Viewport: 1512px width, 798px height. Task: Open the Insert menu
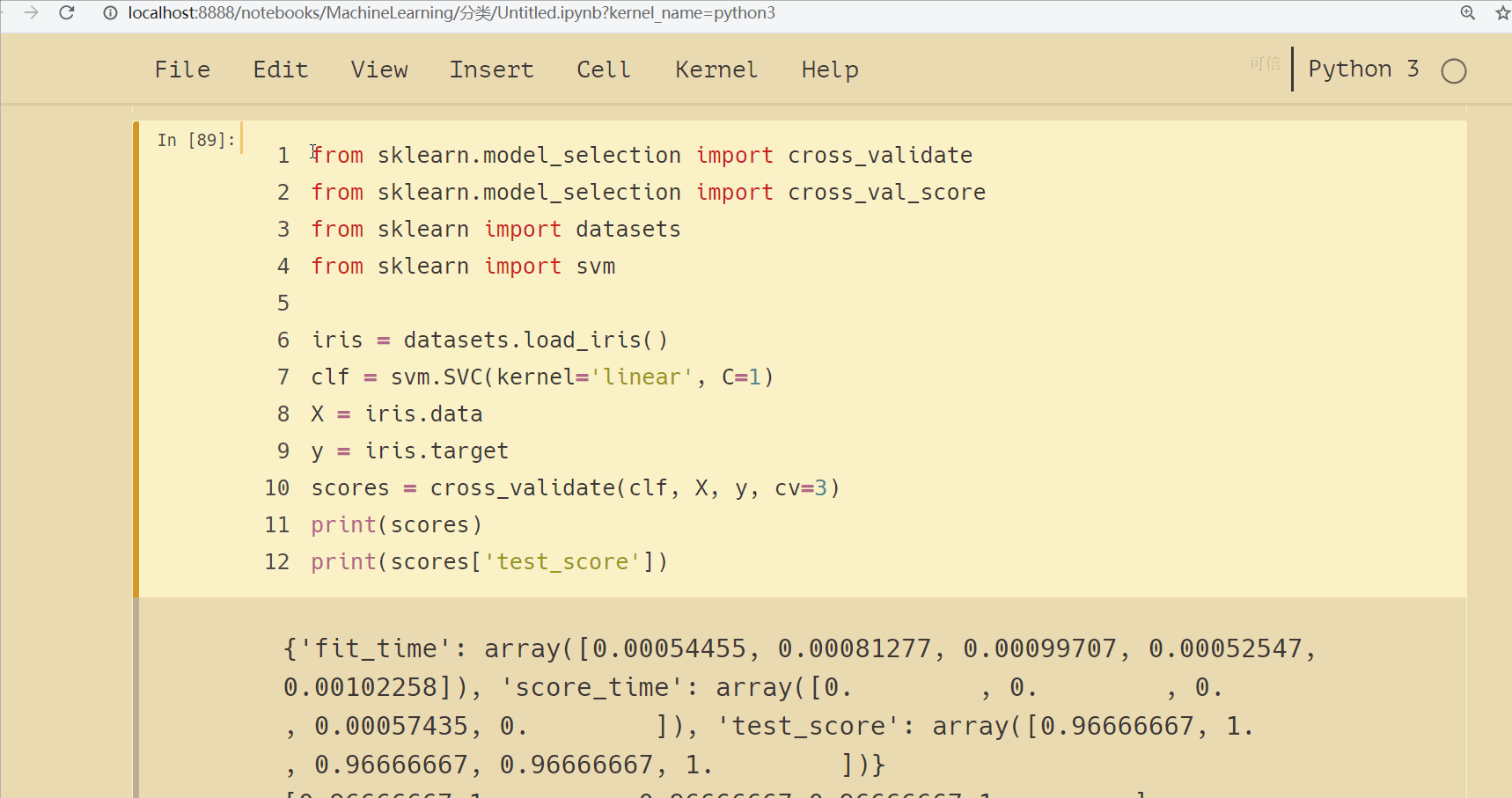click(492, 69)
